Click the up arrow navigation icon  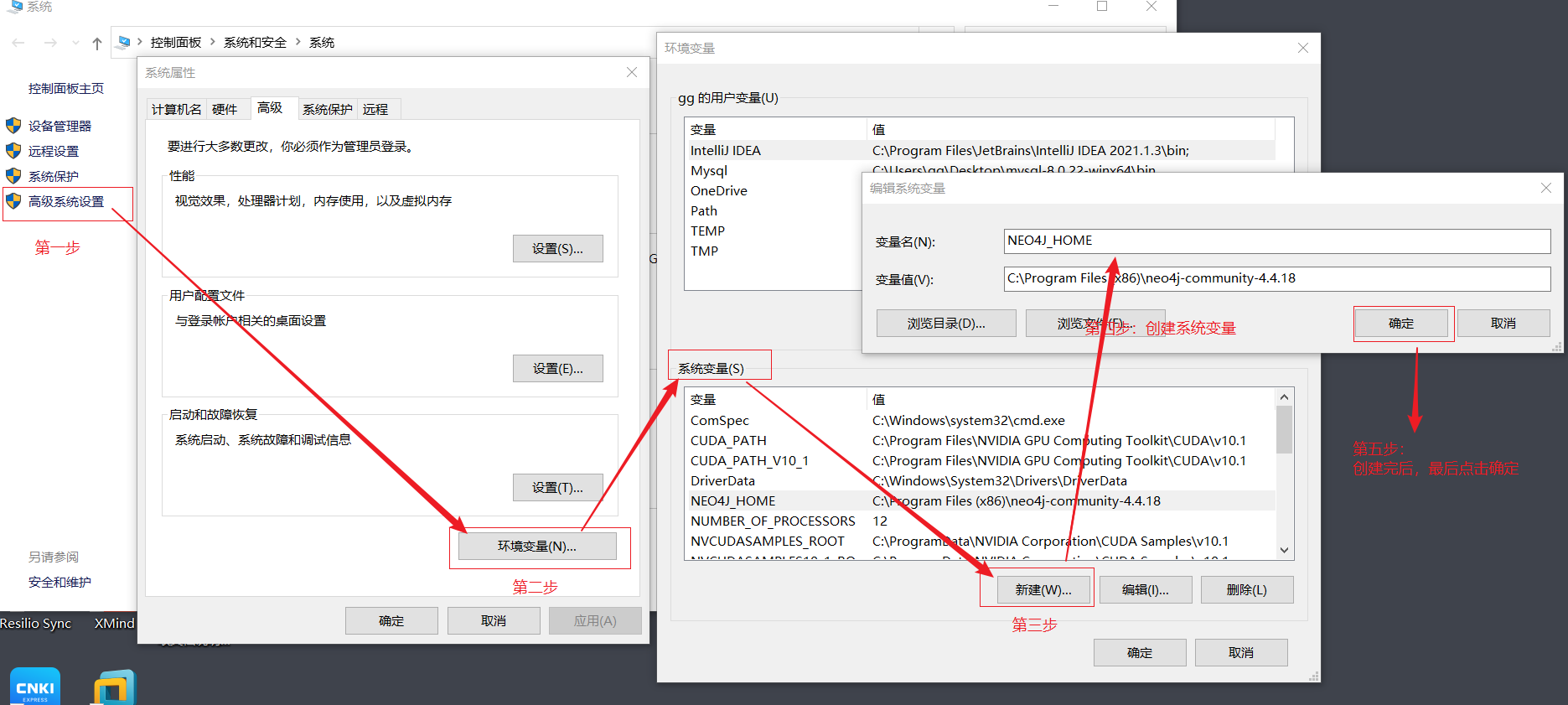click(x=97, y=44)
